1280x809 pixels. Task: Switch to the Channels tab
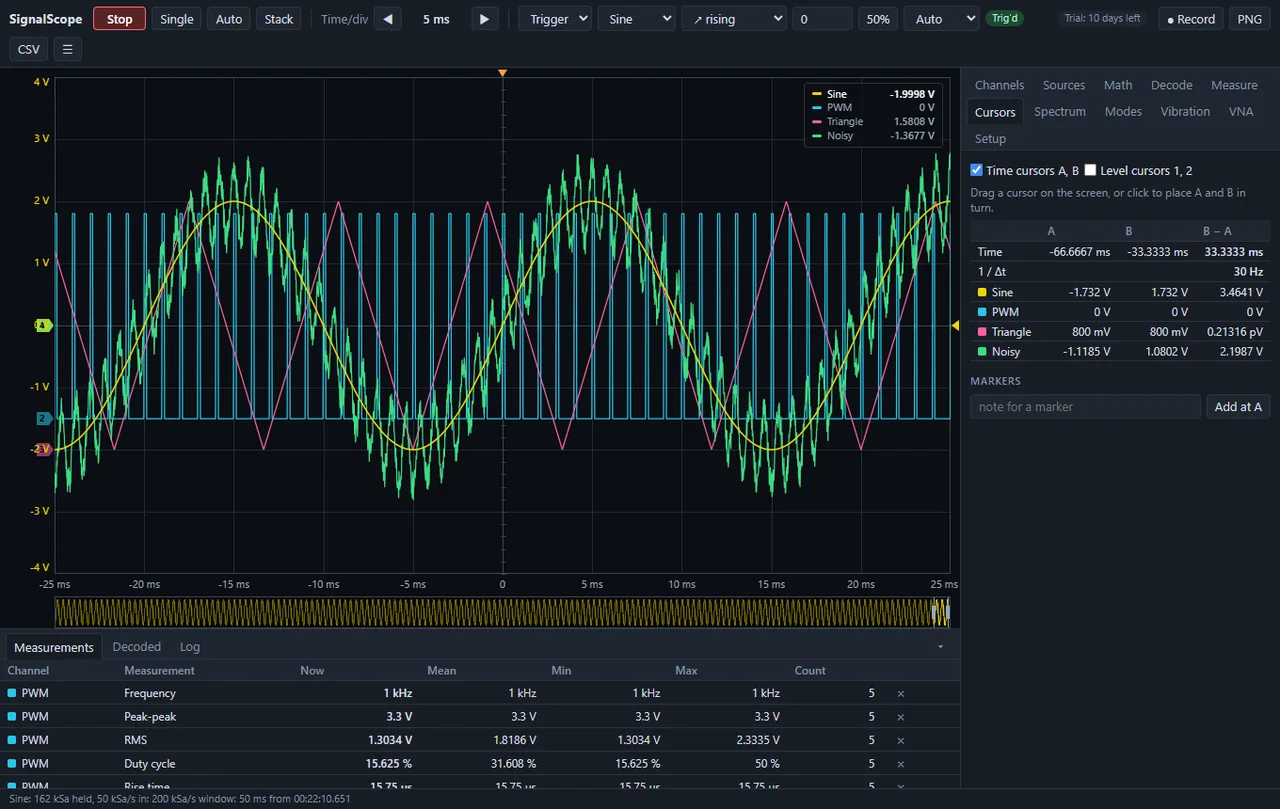pyautogui.click(x=999, y=85)
